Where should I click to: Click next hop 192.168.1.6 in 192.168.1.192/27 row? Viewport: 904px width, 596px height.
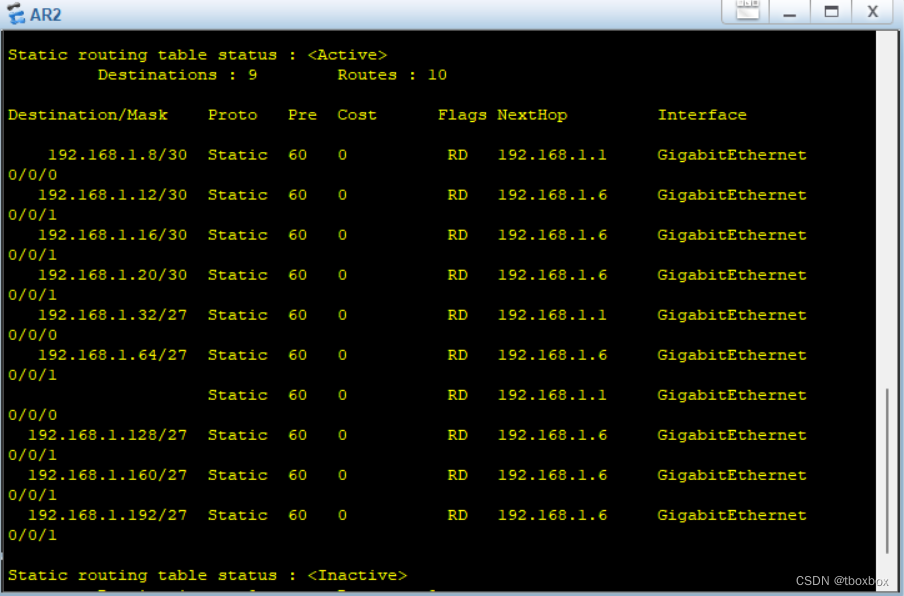click(552, 515)
